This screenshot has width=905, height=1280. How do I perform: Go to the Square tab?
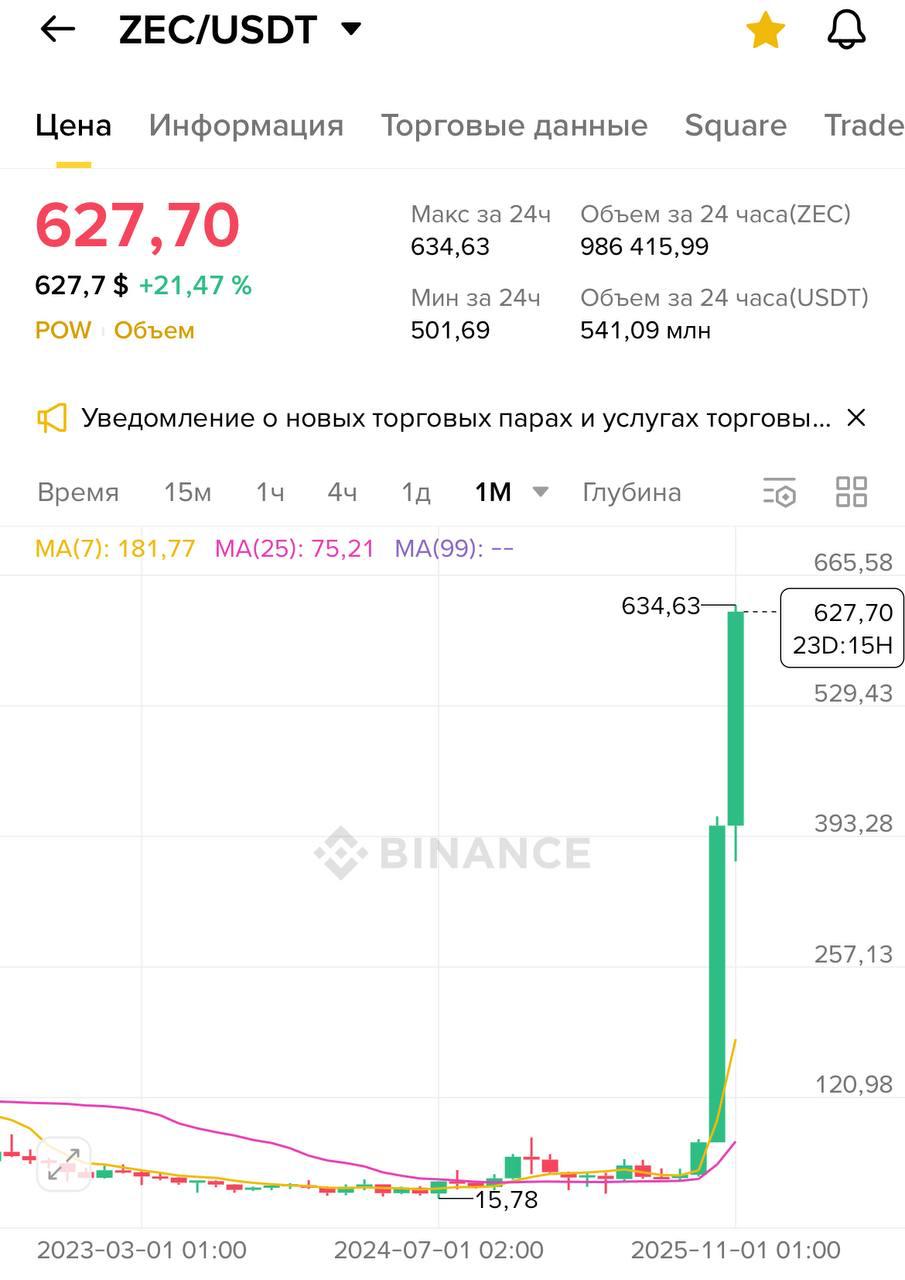[735, 126]
